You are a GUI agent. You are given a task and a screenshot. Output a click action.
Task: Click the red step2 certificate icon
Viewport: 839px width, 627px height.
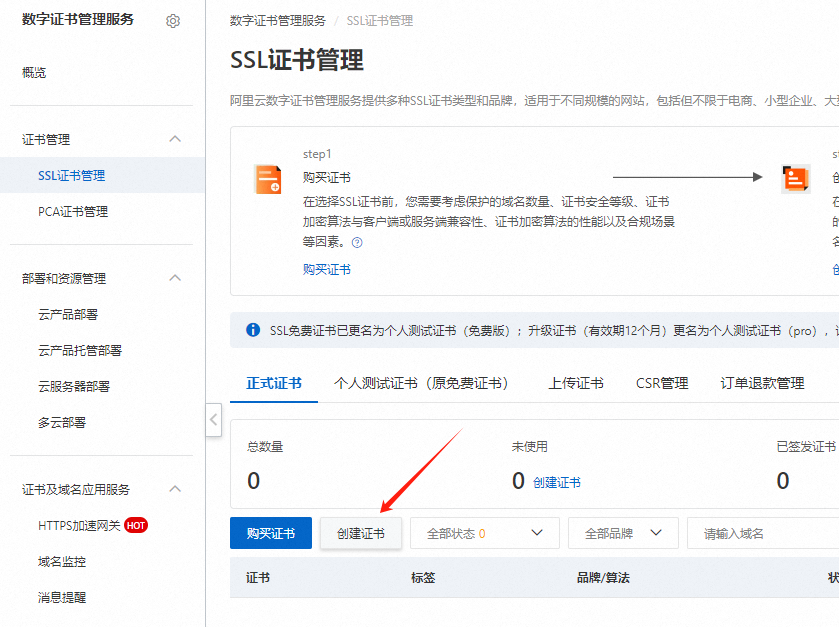pyautogui.click(x=796, y=179)
